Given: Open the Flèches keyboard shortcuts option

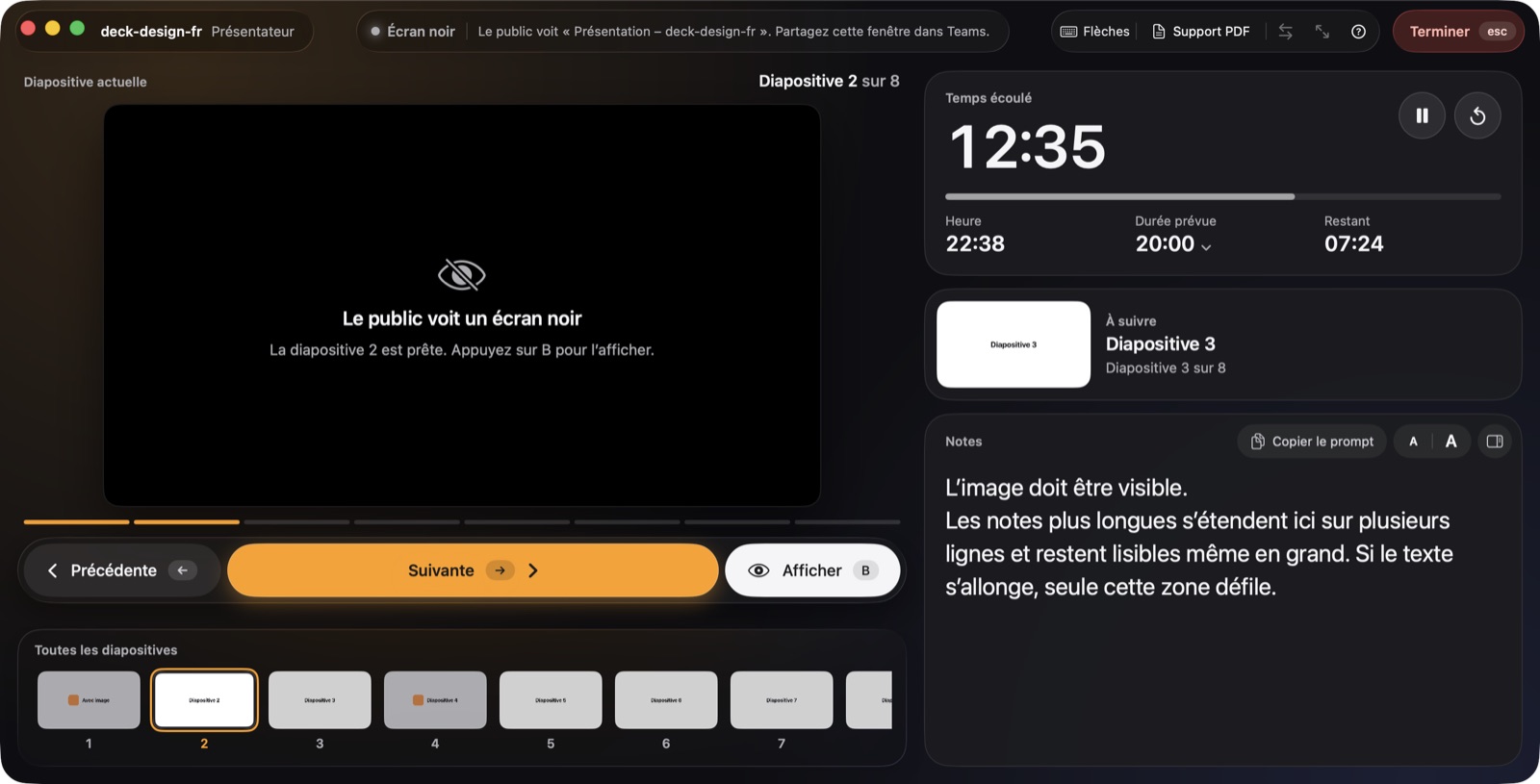Looking at the screenshot, I should tap(1094, 32).
